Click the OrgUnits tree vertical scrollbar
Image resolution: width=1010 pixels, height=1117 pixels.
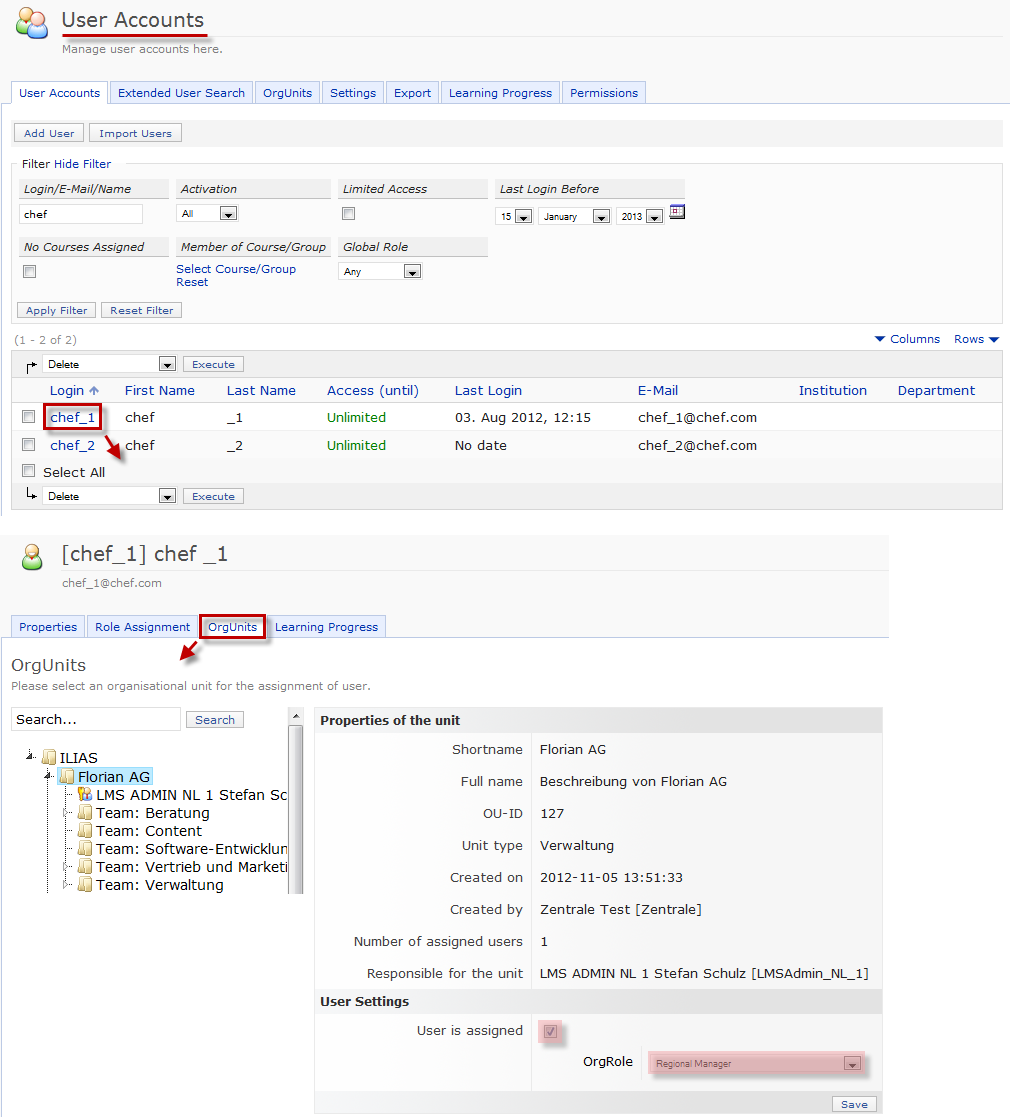pyautogui.click(x=295, y=800)
